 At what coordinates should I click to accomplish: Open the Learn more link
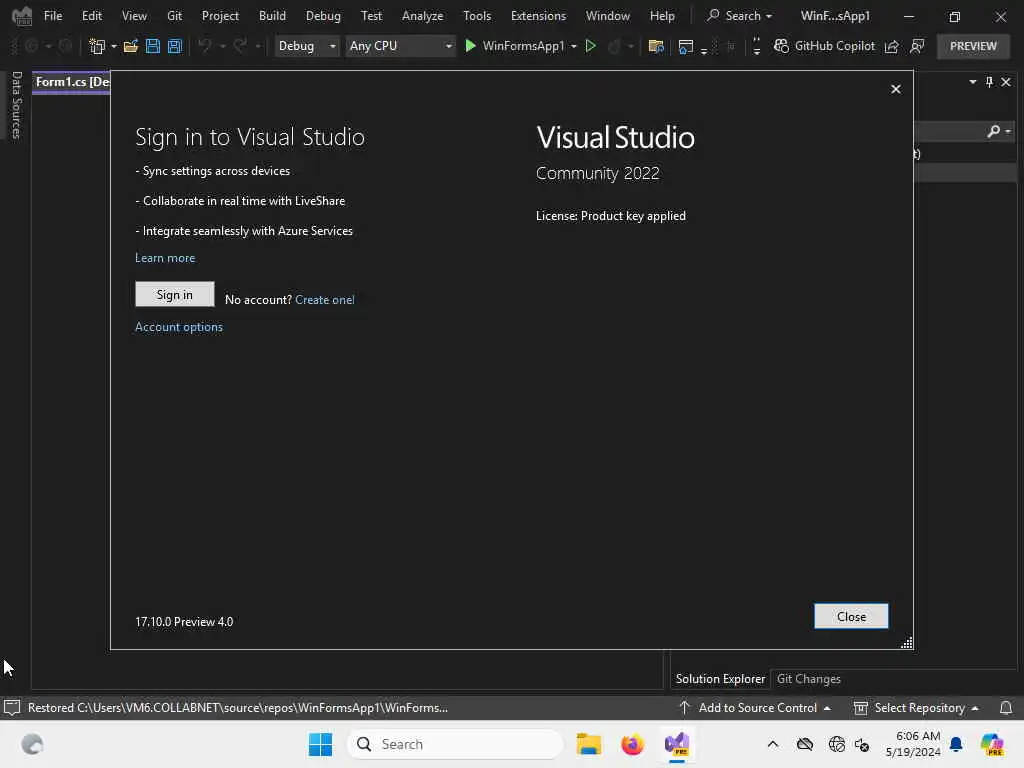tap(165, 258)
